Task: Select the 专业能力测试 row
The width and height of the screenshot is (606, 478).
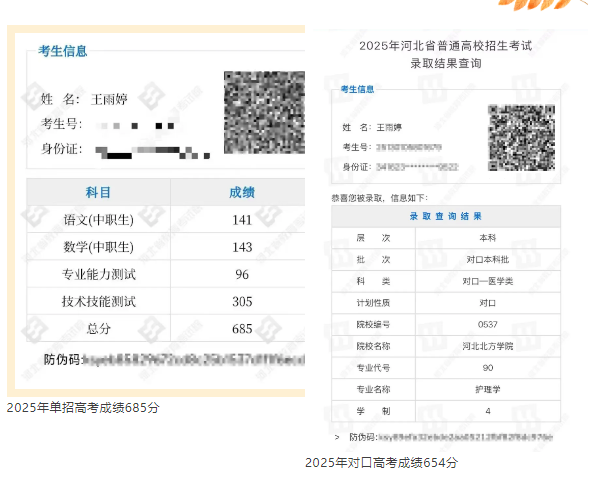Action: click(x=98, y=274)
